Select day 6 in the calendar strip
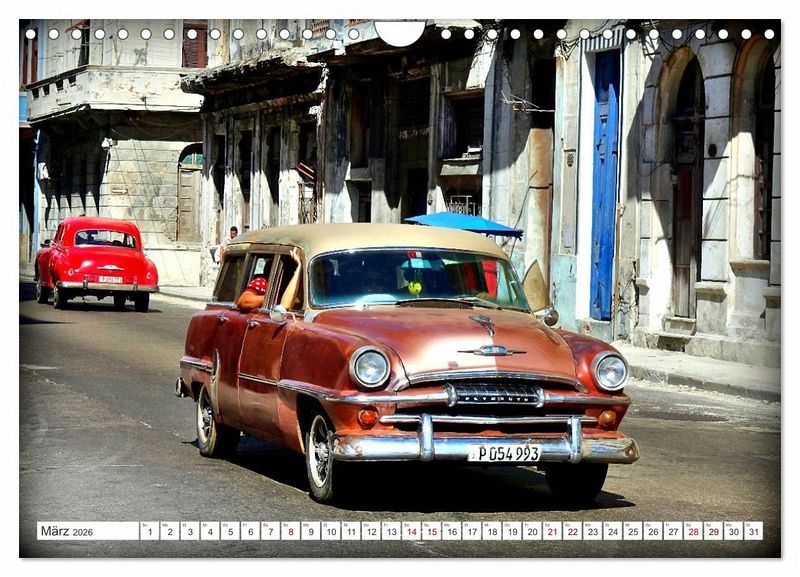 tap(251, 531)
